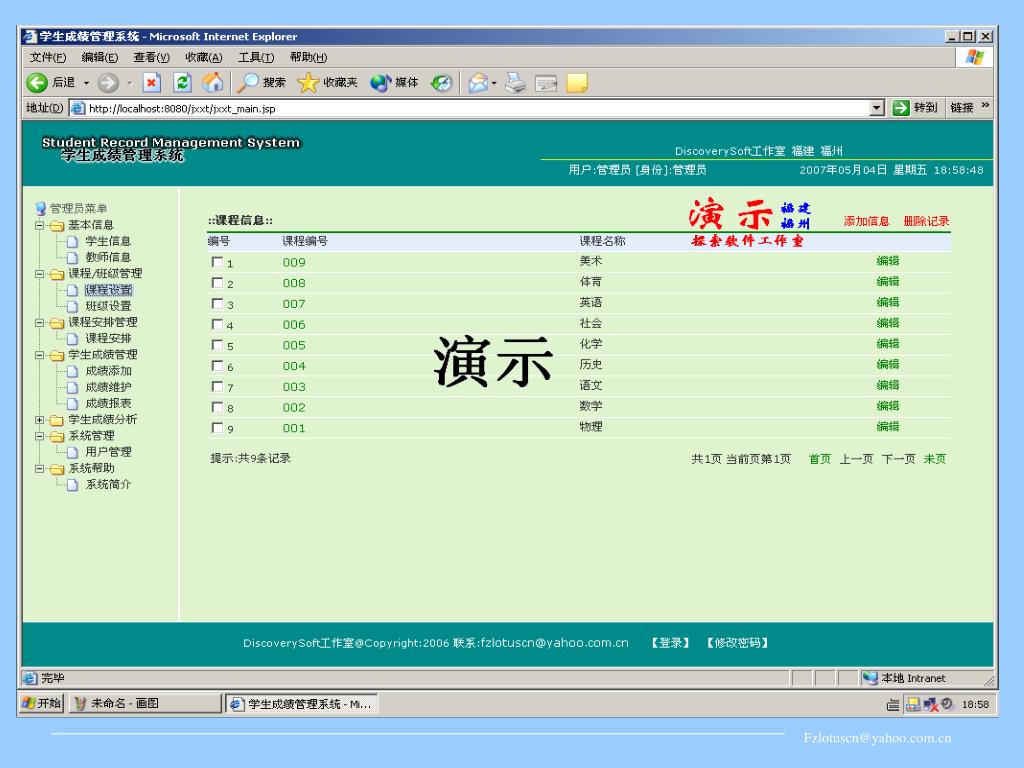Screen dimensions: 1024x768
Task: Click the page icon in address bar
Action: [78, 108]
